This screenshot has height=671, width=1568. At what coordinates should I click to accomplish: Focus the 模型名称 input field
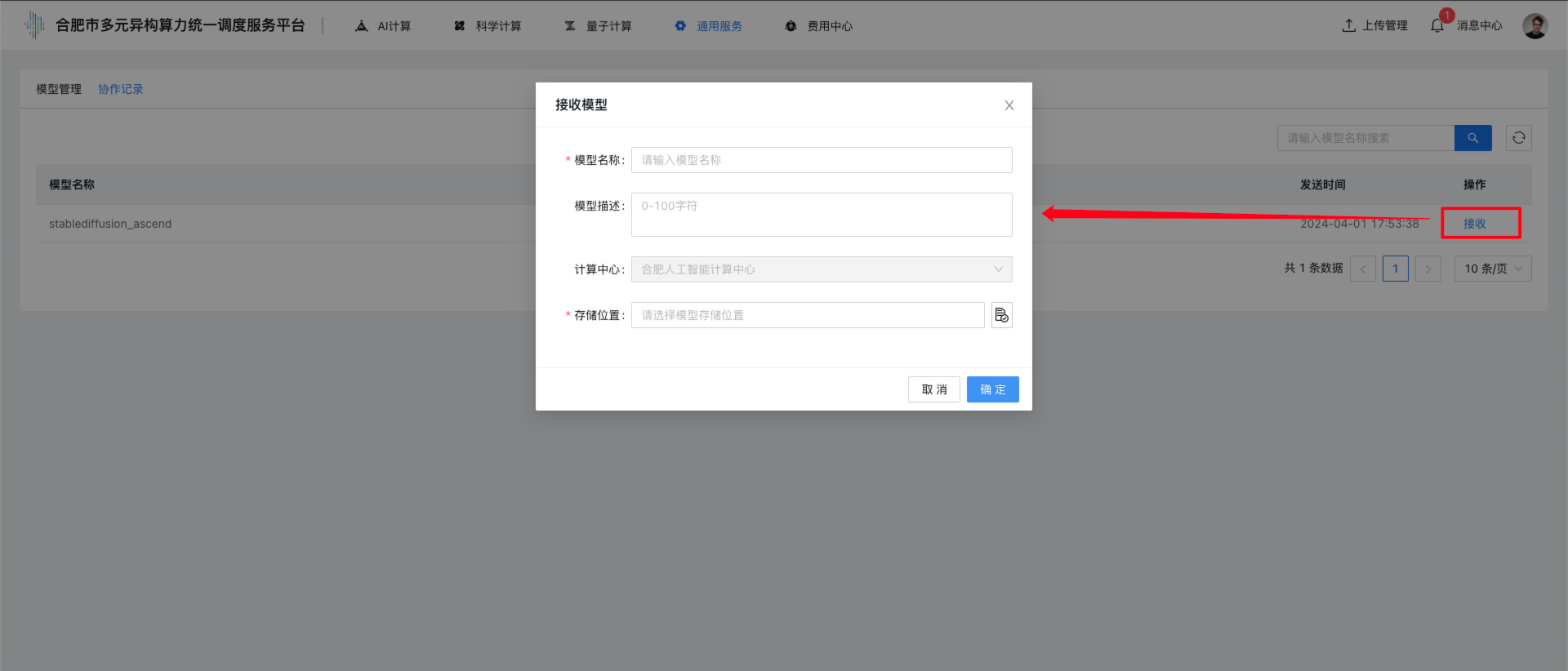click(x=821, y=160)
